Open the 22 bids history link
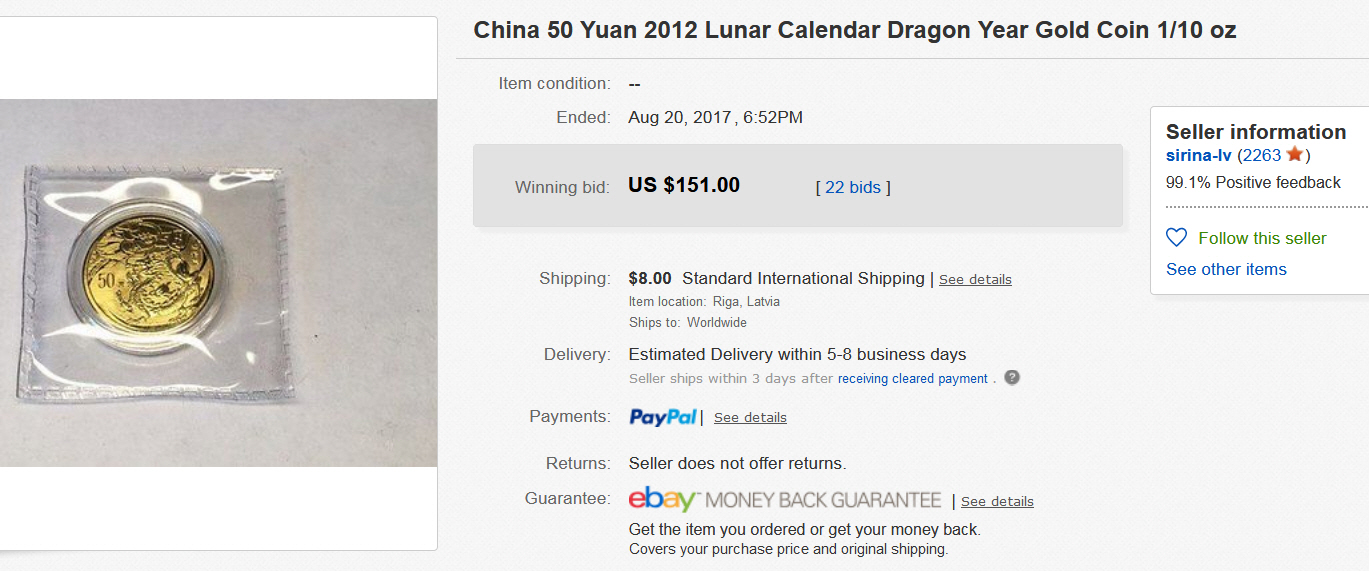This screenshot has width=1369, height=571. click(851, 187)
